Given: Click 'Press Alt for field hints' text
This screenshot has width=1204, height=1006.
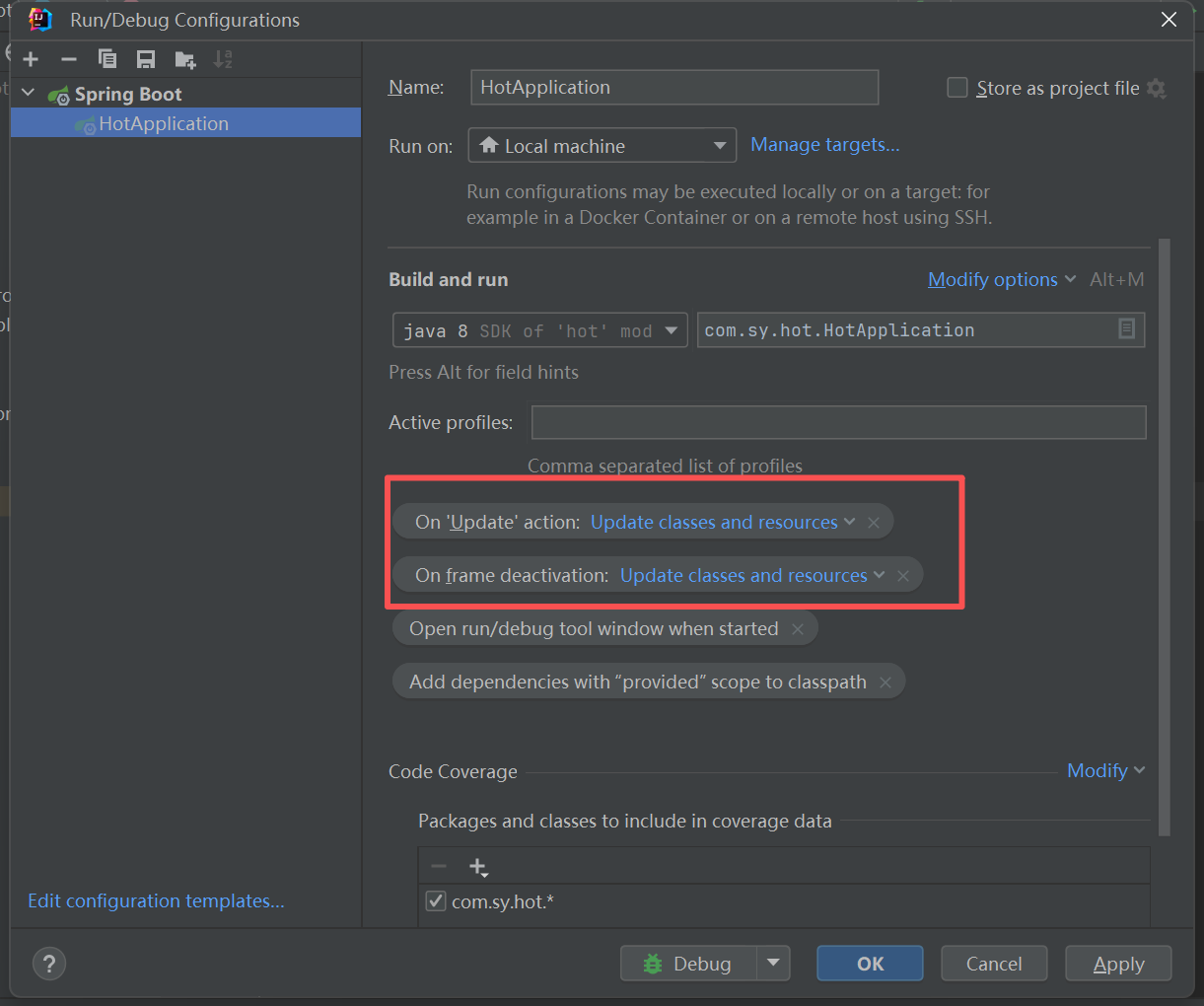Looking at the screenshot, I should pos(483,372).
